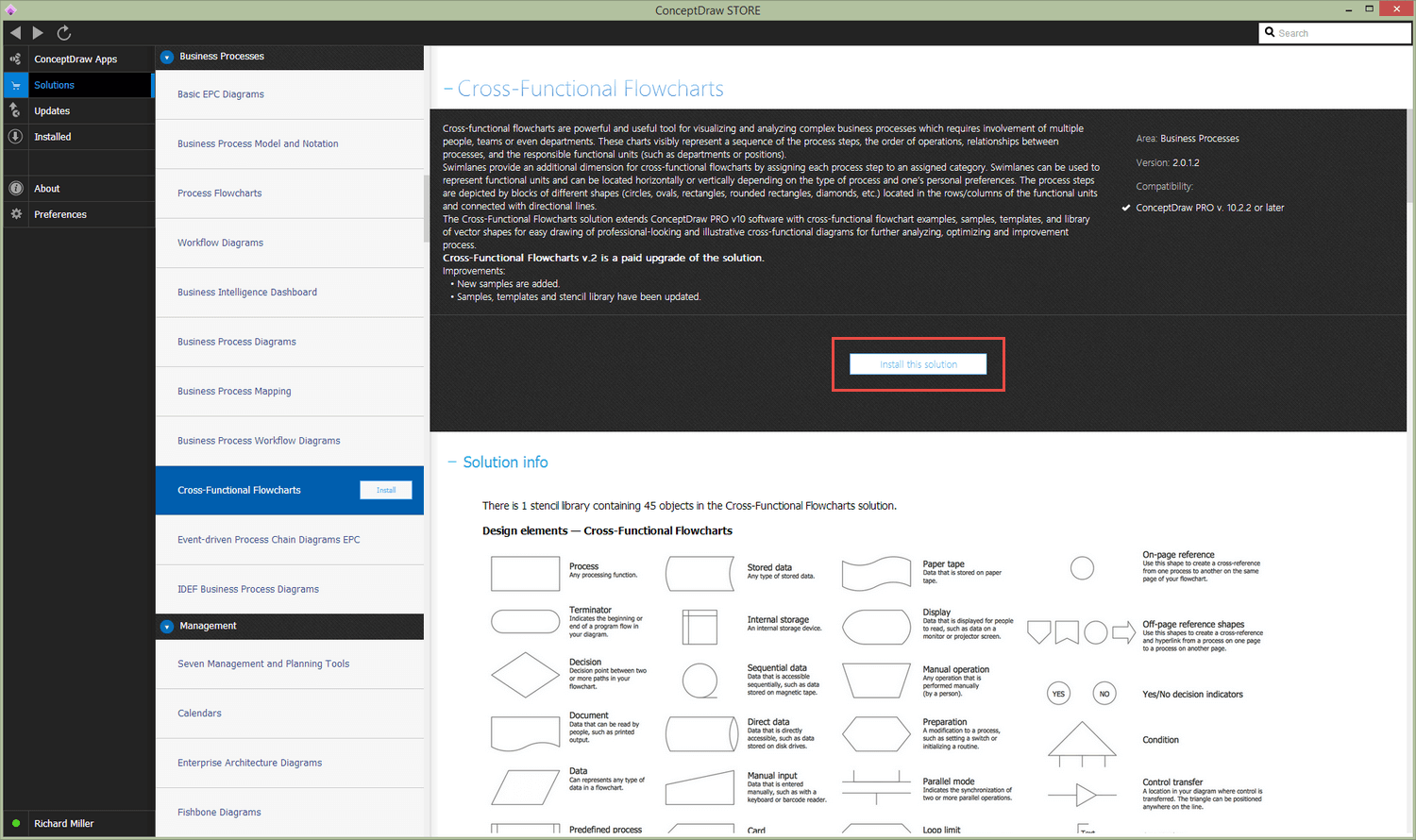Open Enterprise Architecture Diagrams
1416x840 pixels.
(290, 763)
